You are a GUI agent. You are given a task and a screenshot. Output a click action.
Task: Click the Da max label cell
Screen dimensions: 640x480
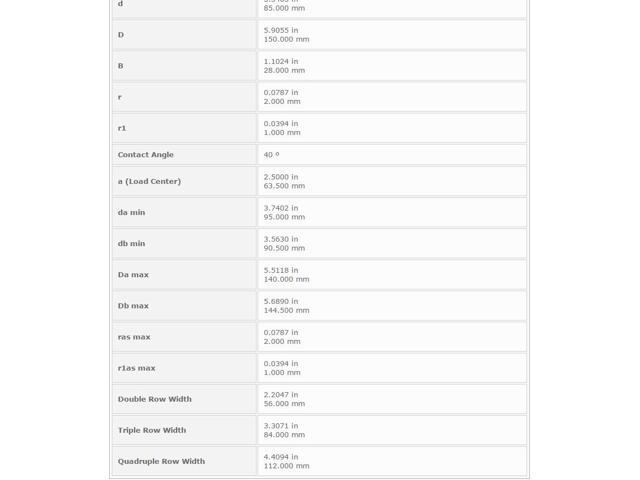[x=184, y=275]
